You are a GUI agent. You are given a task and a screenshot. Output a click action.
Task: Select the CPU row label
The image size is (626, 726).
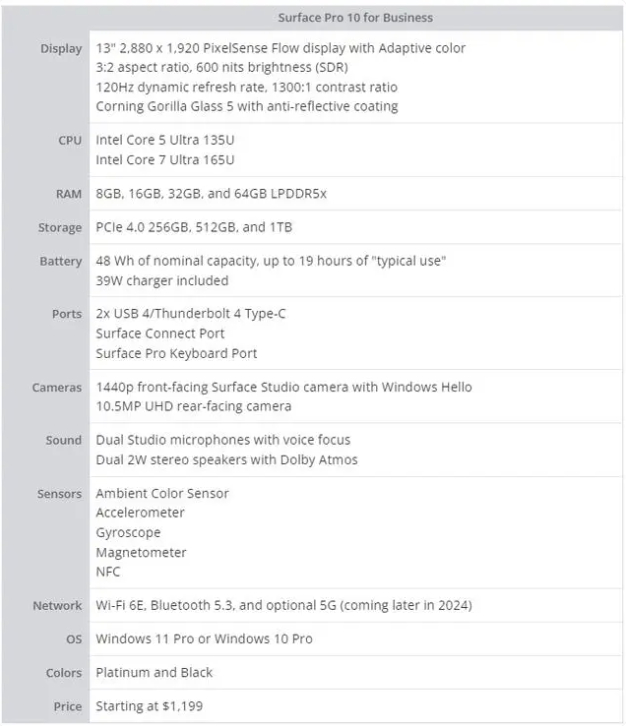pos(69,141)
